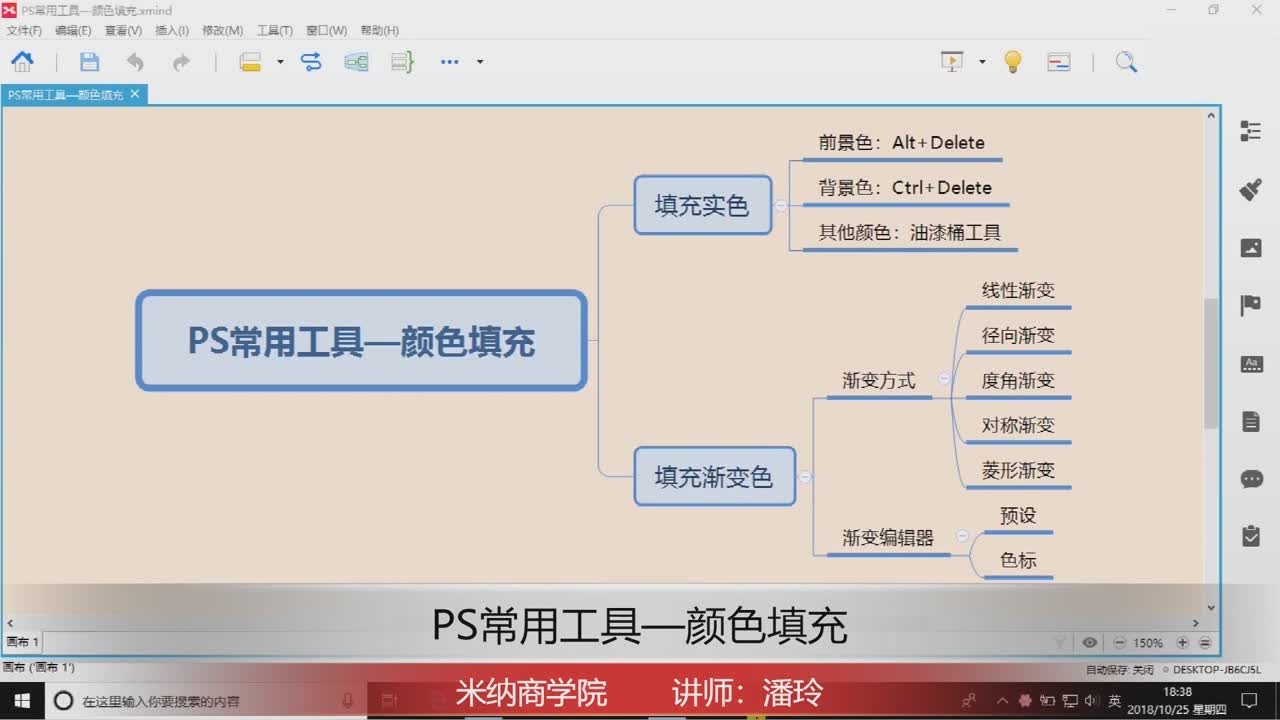Image resolution: width=1280 pixels, height=720 pixels.
Task: Switch to the 画布 1 sheet tab
Action: click(x=22, y=642)
